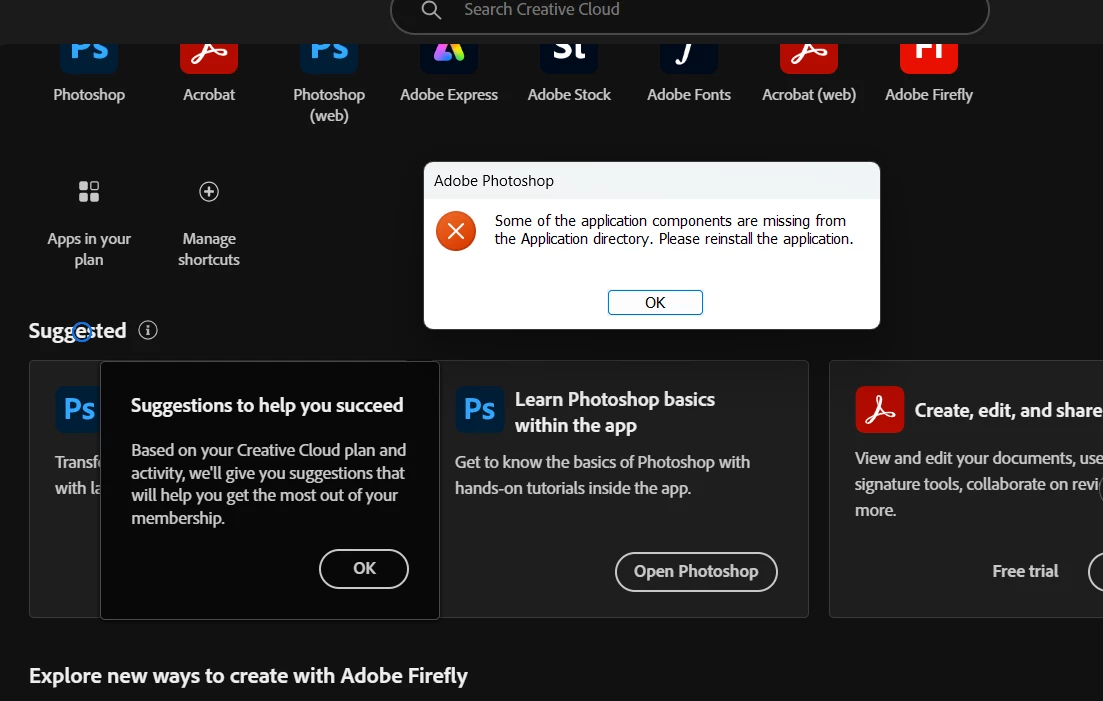Click the Create, edit, and share card title

[1008, 411]
